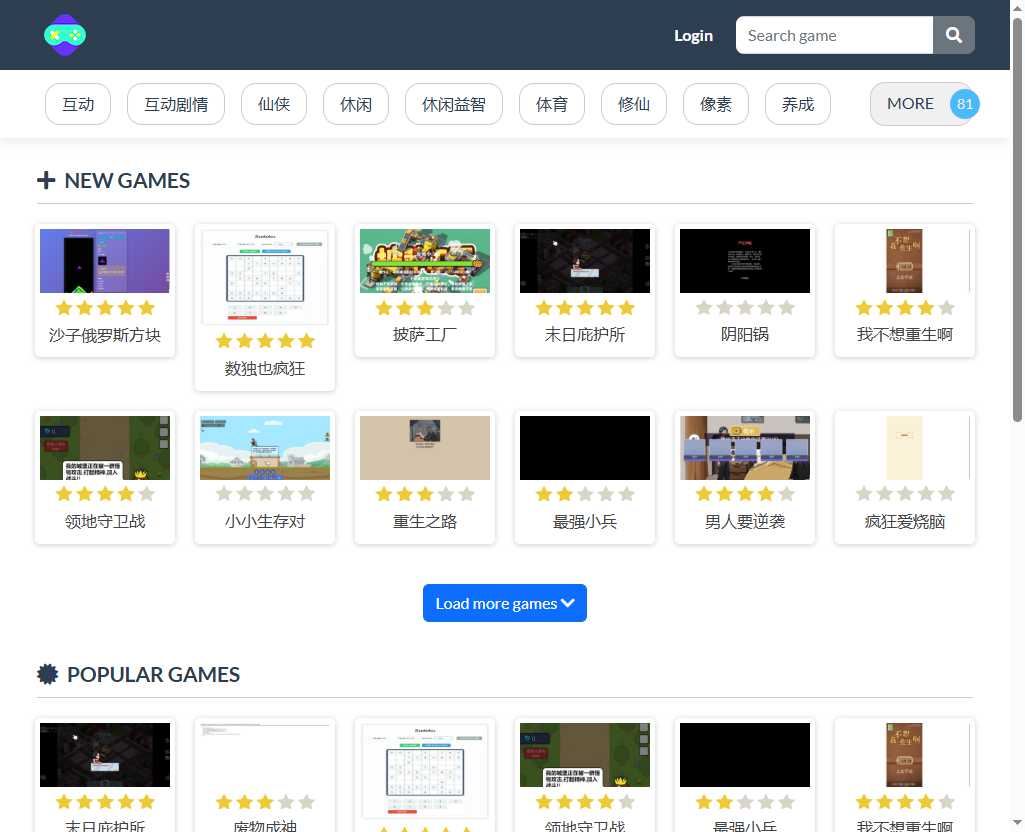Toggle the fourth star rating of 领地守卫战
The width and height of the screenshot is (1025, 832).
pyautogui.click(x=125, y=494)
